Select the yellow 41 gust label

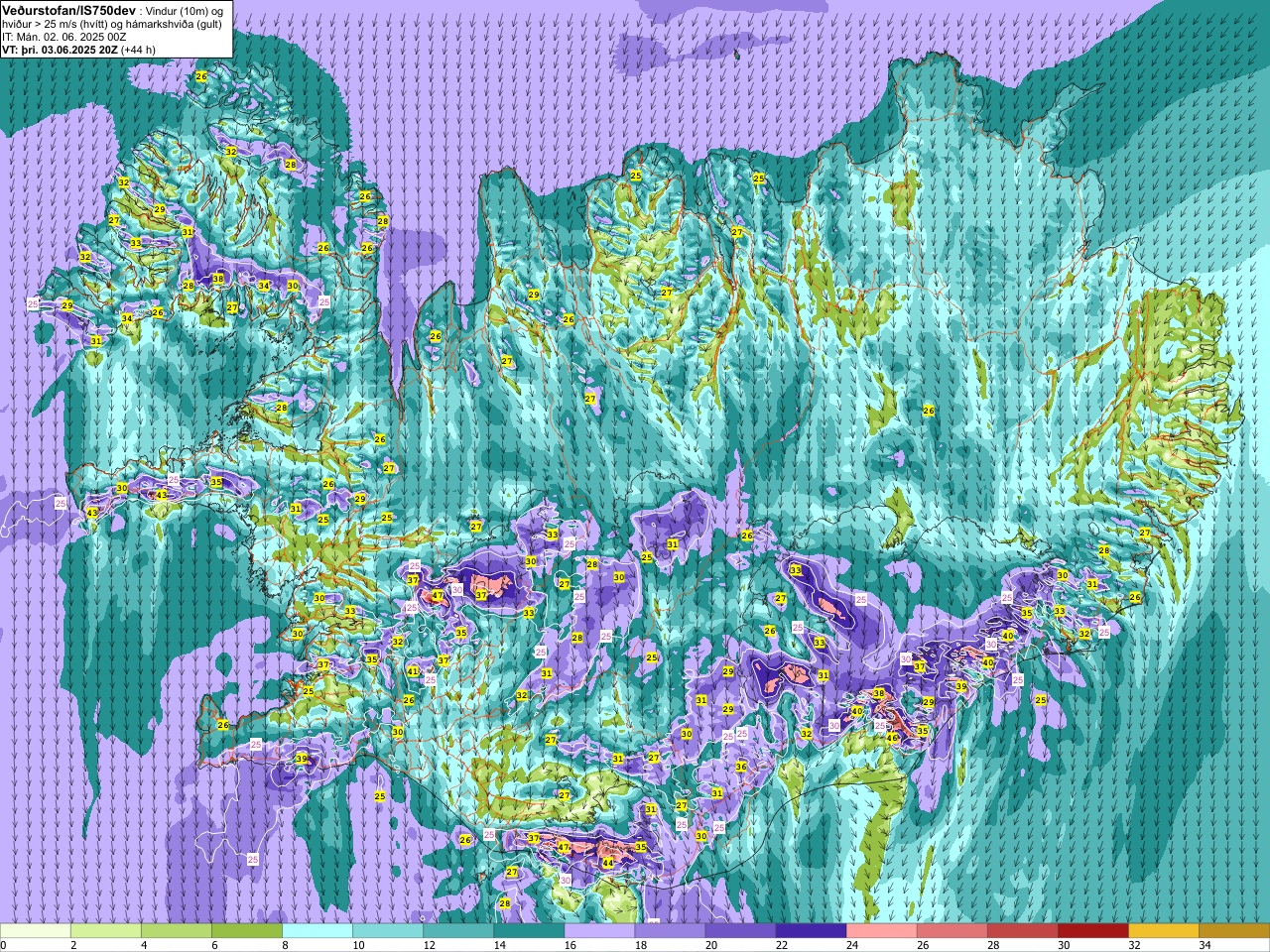413,671
